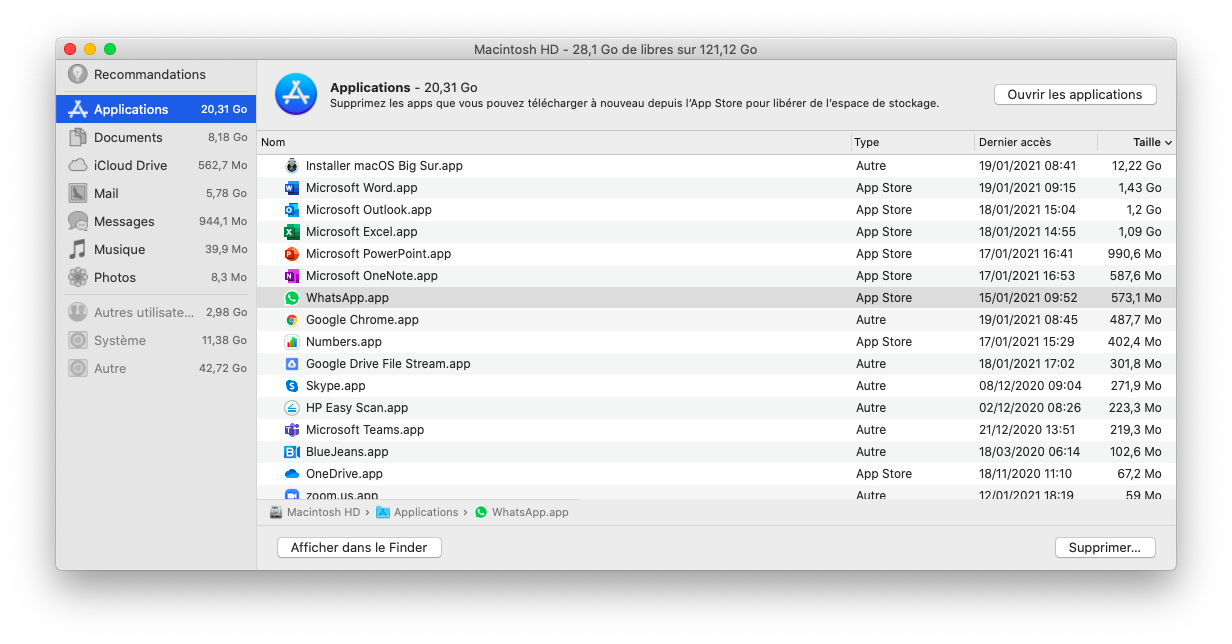This screenshot has width=1232, height=644.
Task: Click the Microsoft OneNote app icon
Action: tap(292, 276)
